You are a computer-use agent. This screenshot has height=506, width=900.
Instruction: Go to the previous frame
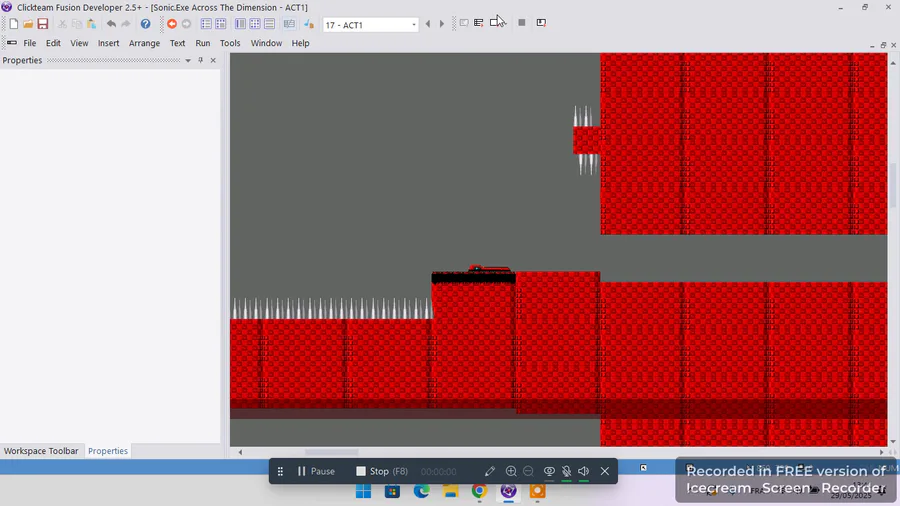tap(428, 24)
